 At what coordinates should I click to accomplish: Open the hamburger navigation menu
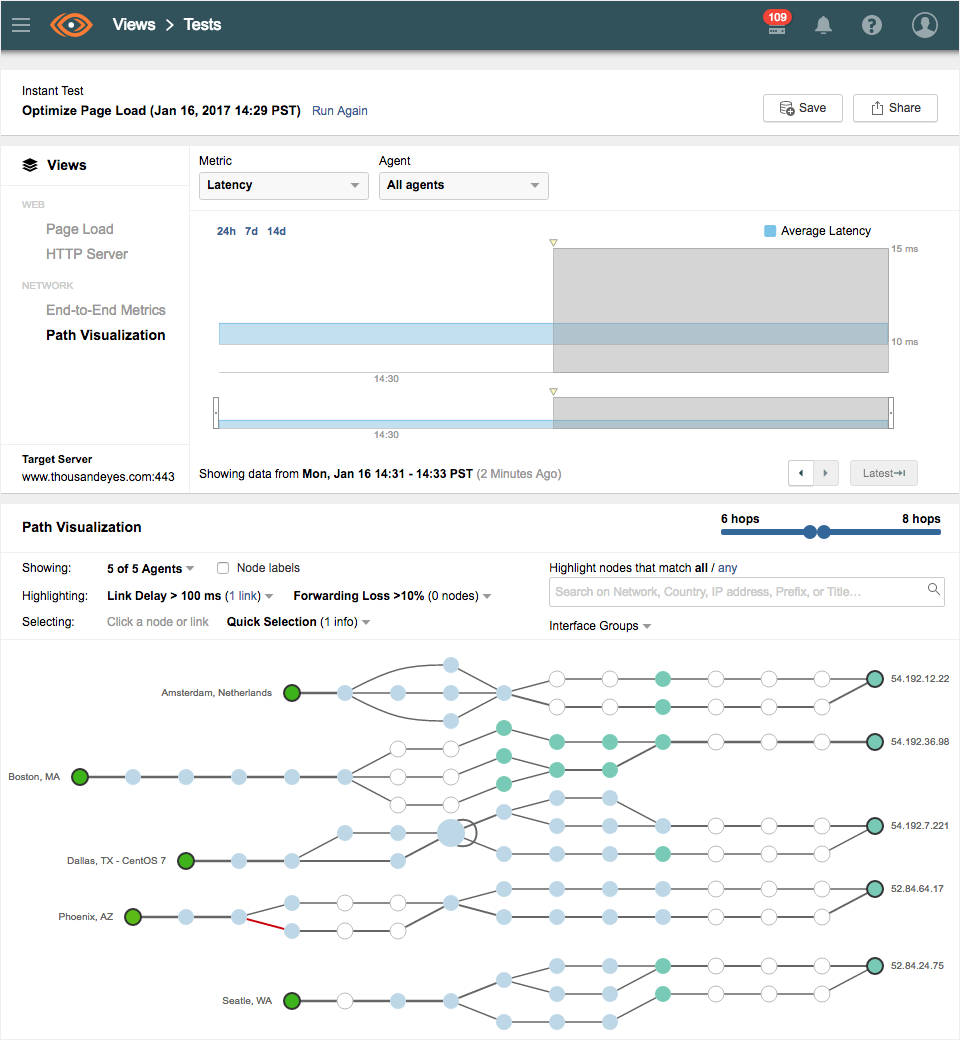point(21,25)
